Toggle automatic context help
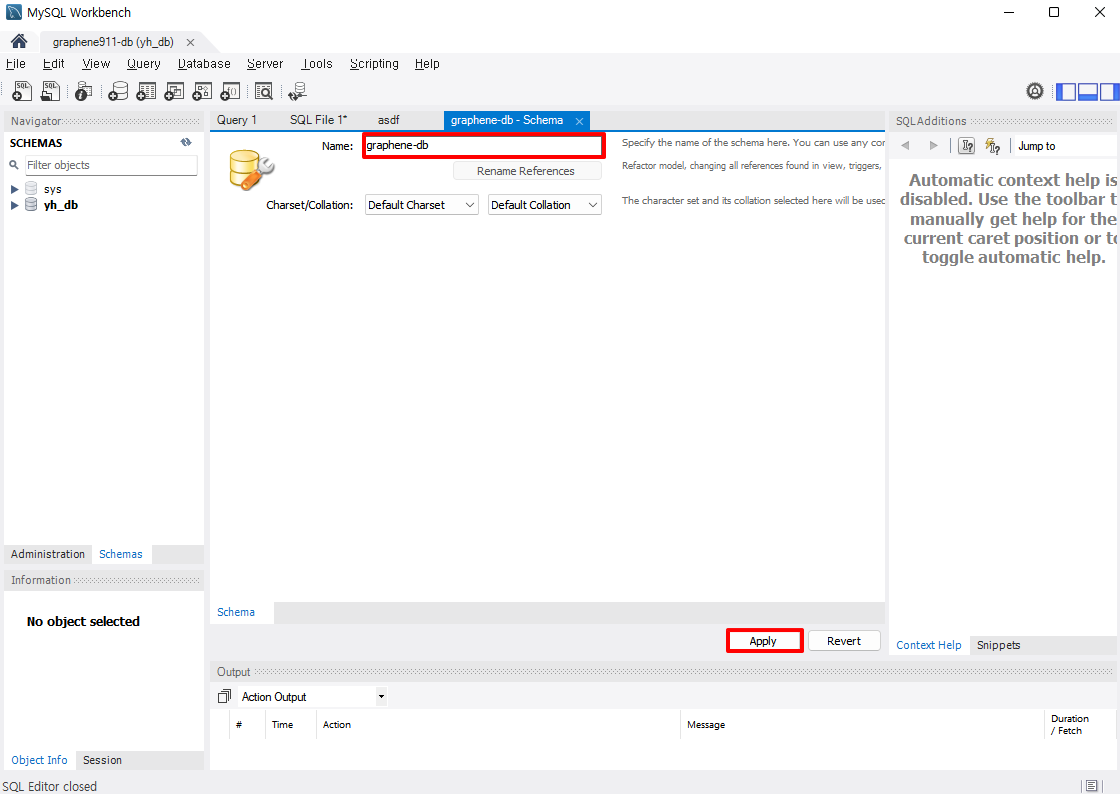The image size is (1120, 794). click(992, 146)
